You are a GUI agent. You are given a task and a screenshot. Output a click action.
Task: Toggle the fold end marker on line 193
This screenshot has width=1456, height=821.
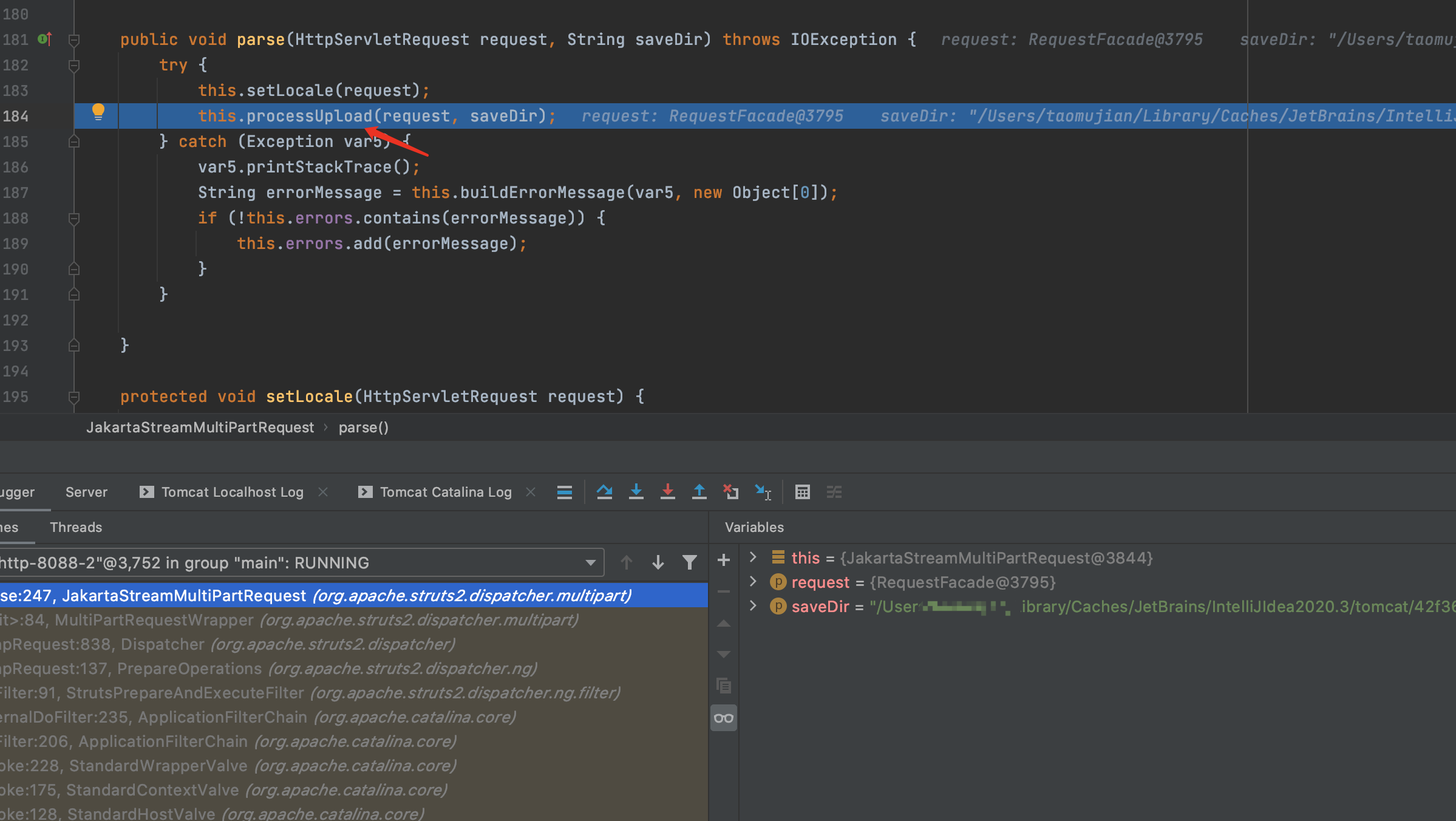[74, 346]
